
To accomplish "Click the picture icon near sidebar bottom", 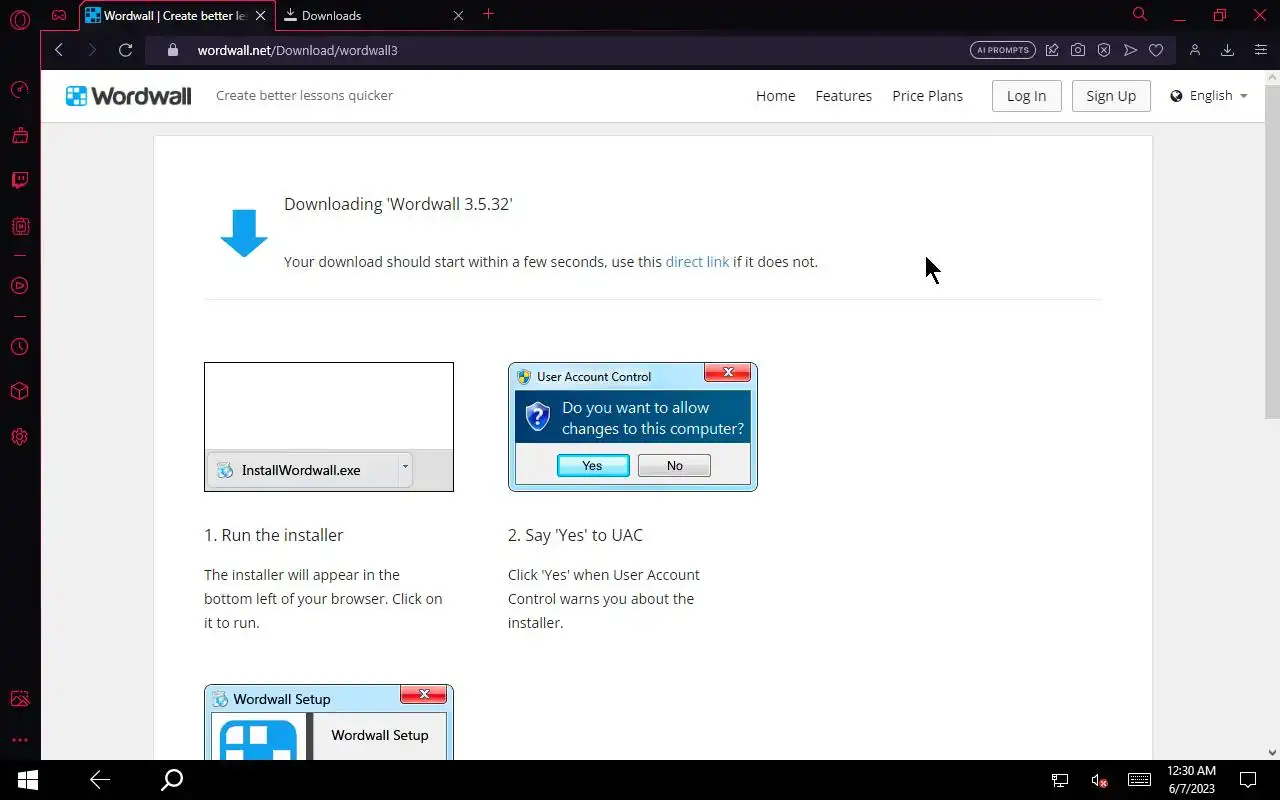I will [x=19, y=698].
